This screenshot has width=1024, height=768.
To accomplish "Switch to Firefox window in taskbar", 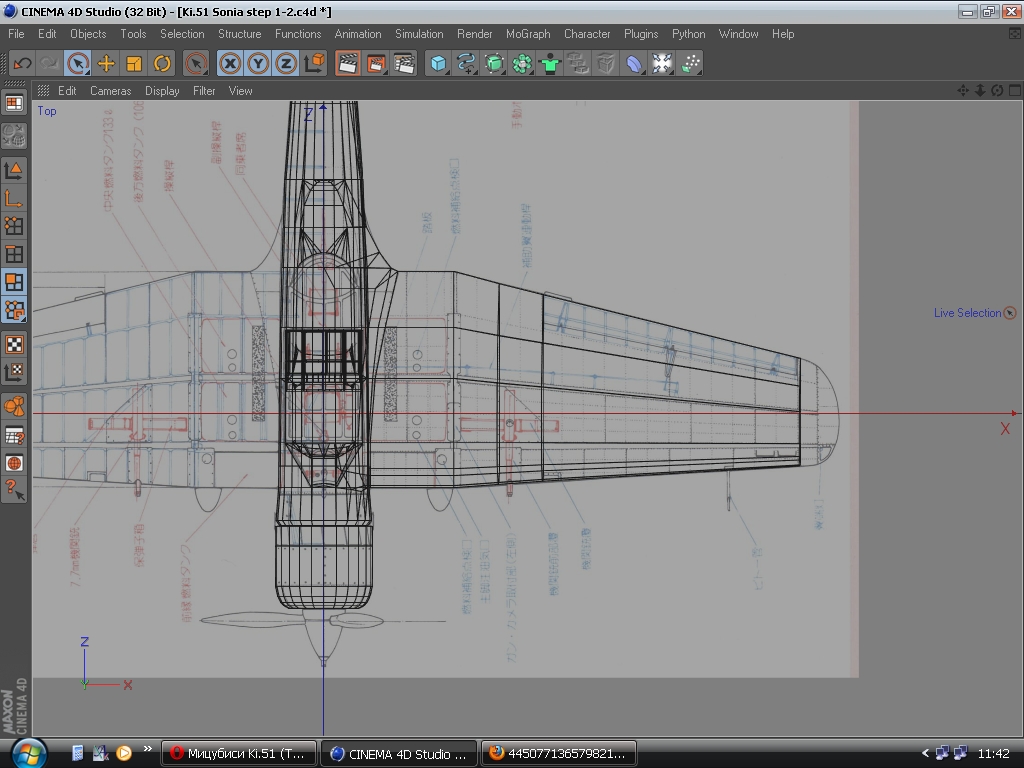I will pyautogui.click(x=558, y=754).
